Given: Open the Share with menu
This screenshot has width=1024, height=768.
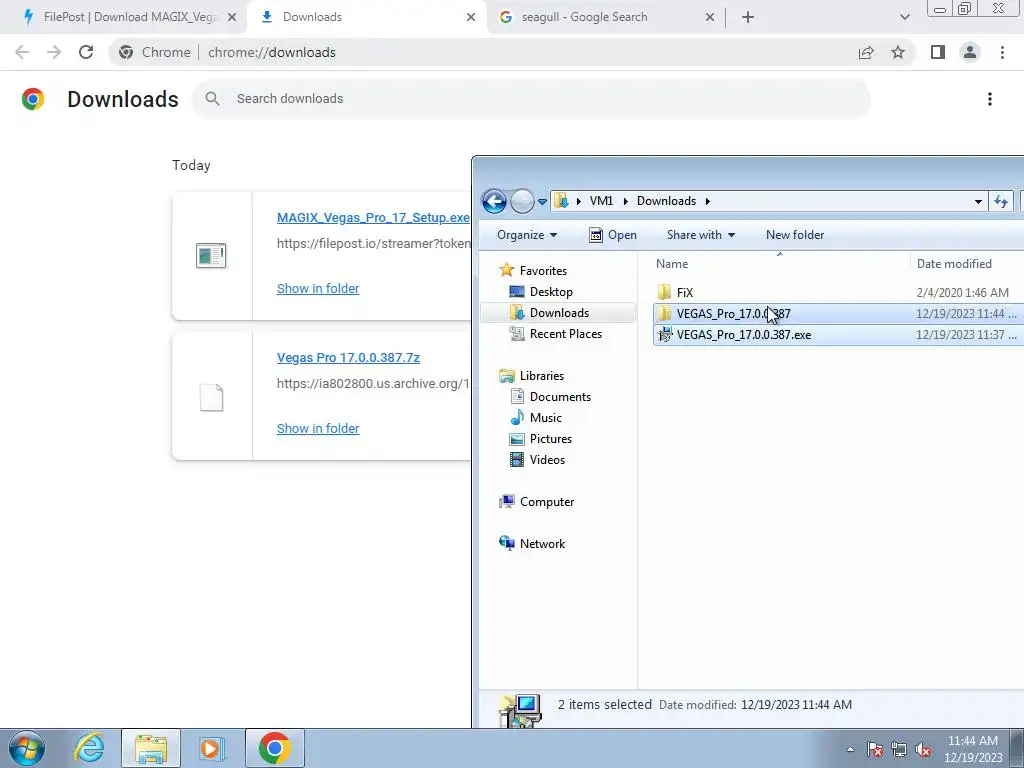Looking at the screenshot, I should coord(701,234).
